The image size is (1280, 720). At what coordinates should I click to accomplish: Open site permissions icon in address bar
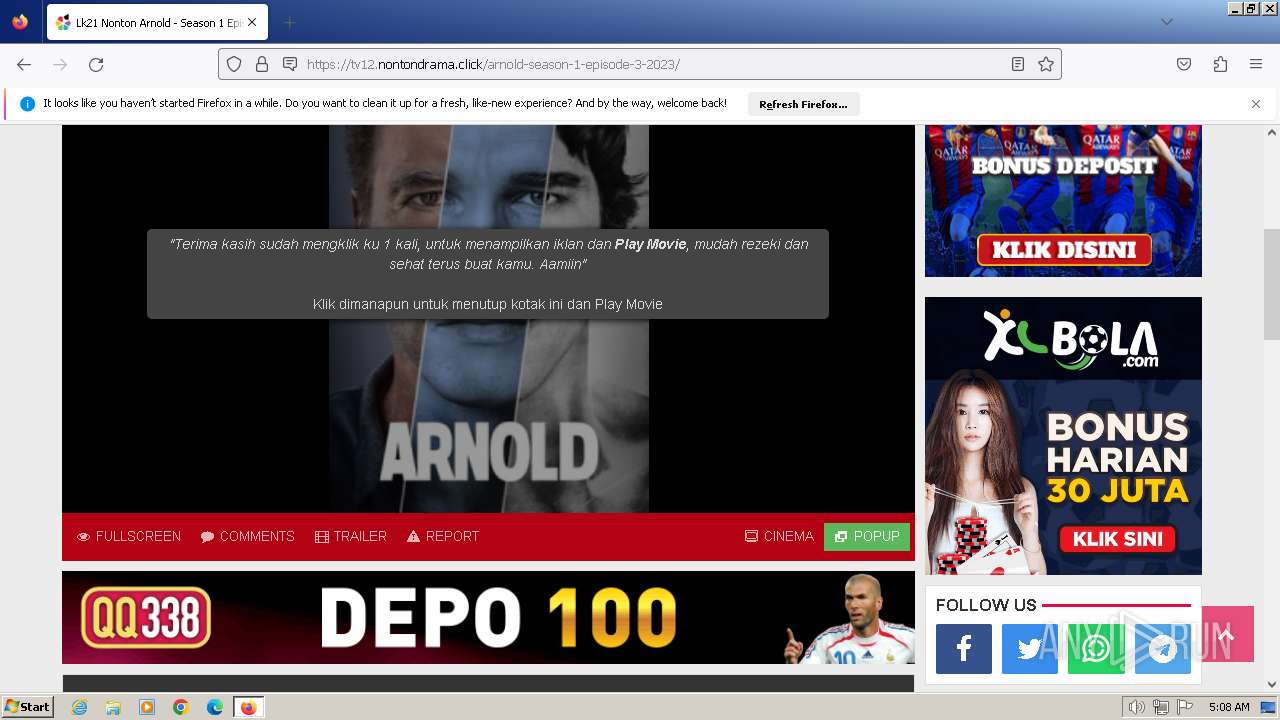[x=290, y=64]
